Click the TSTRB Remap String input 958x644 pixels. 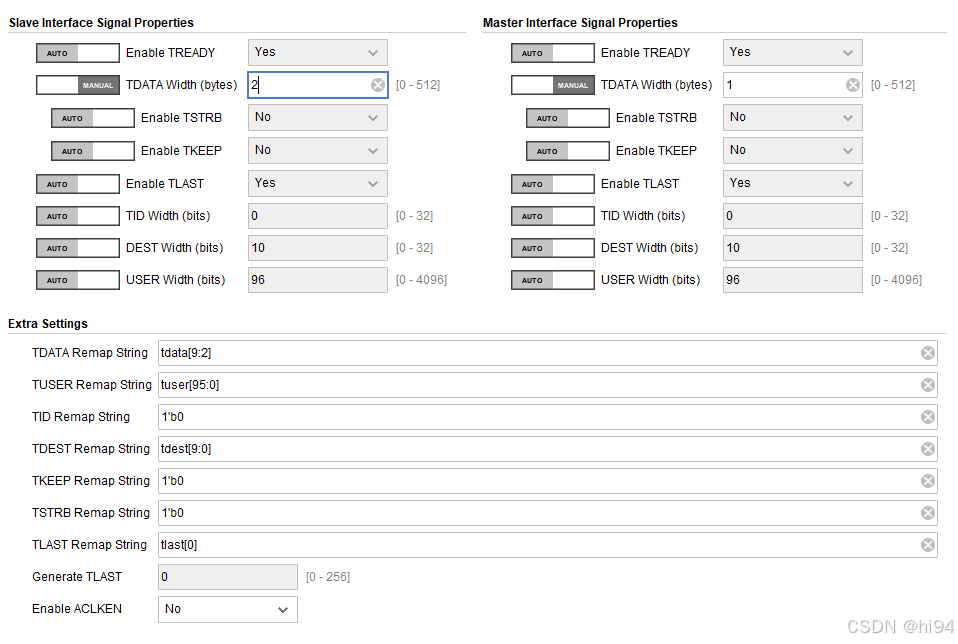(547, 513)
